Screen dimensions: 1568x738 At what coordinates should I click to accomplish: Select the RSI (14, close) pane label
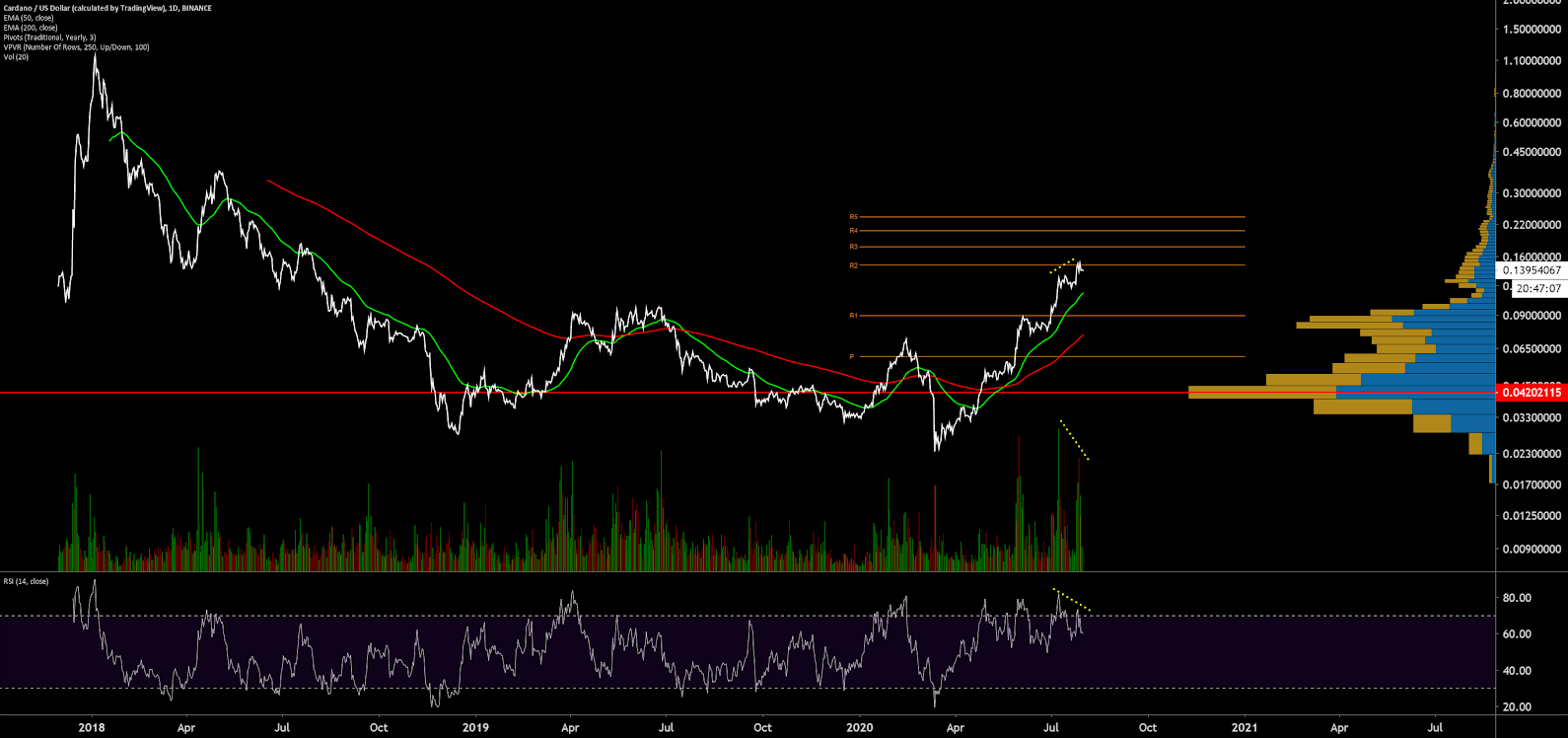pyautogui.click(x=26, y=581)
